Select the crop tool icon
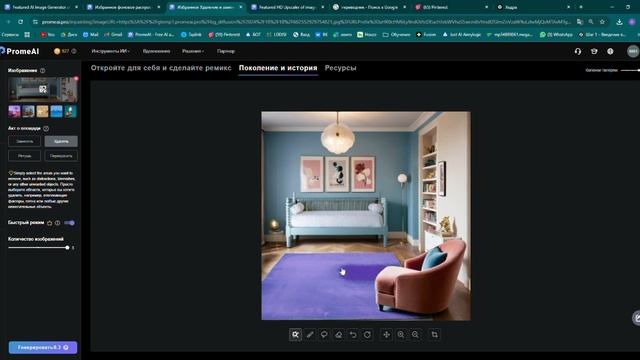The image size is (640, 360). point(434,335)
